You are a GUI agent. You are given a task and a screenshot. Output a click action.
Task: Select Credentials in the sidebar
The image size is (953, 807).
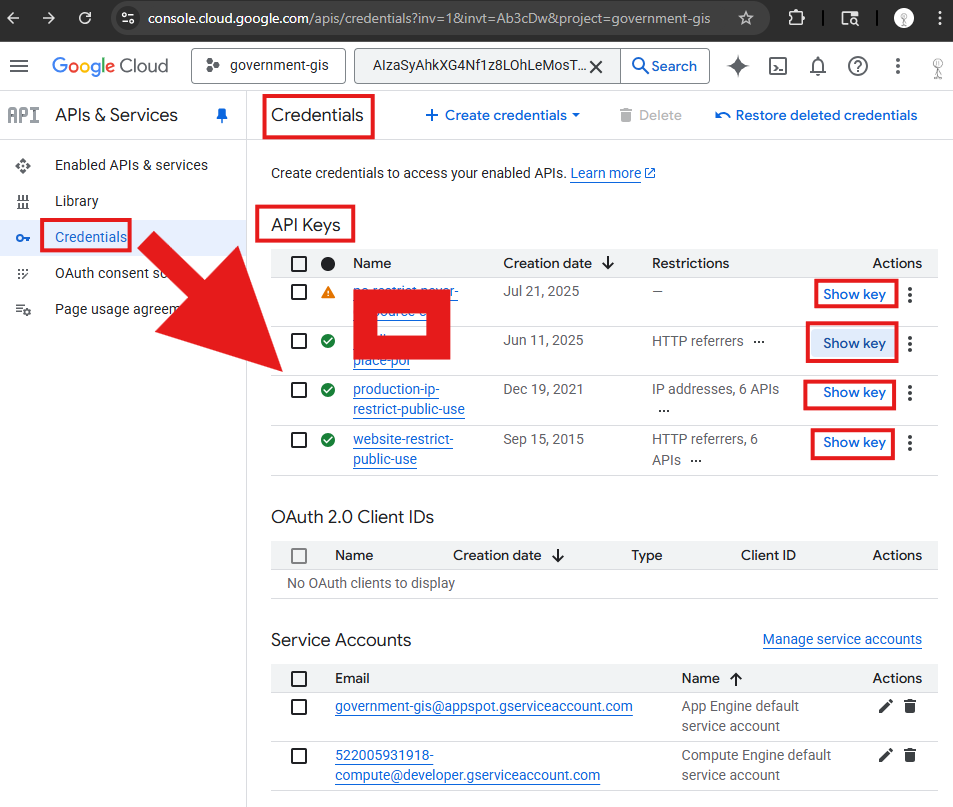click(x=91, y=237)
